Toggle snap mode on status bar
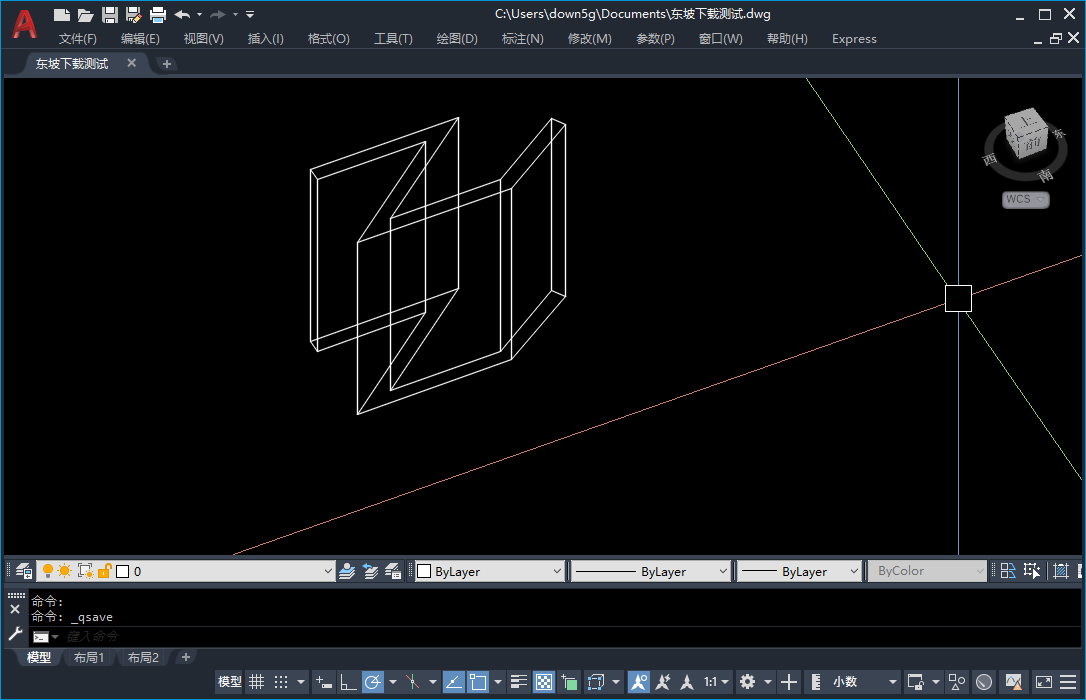Image resolution: width=1086 pixels, height=700 pixels. pyautogui.click(x=280, y=681)
